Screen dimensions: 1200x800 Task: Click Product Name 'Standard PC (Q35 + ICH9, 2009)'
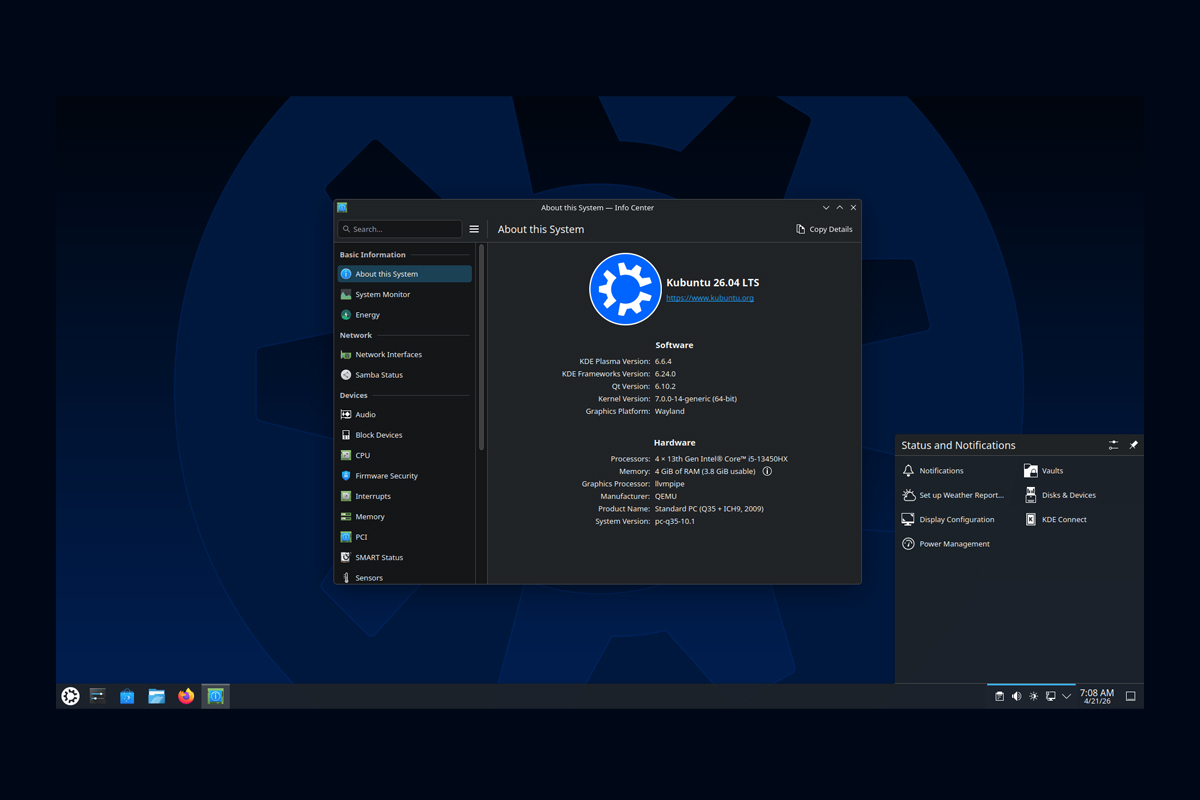(x=709, y=509)
